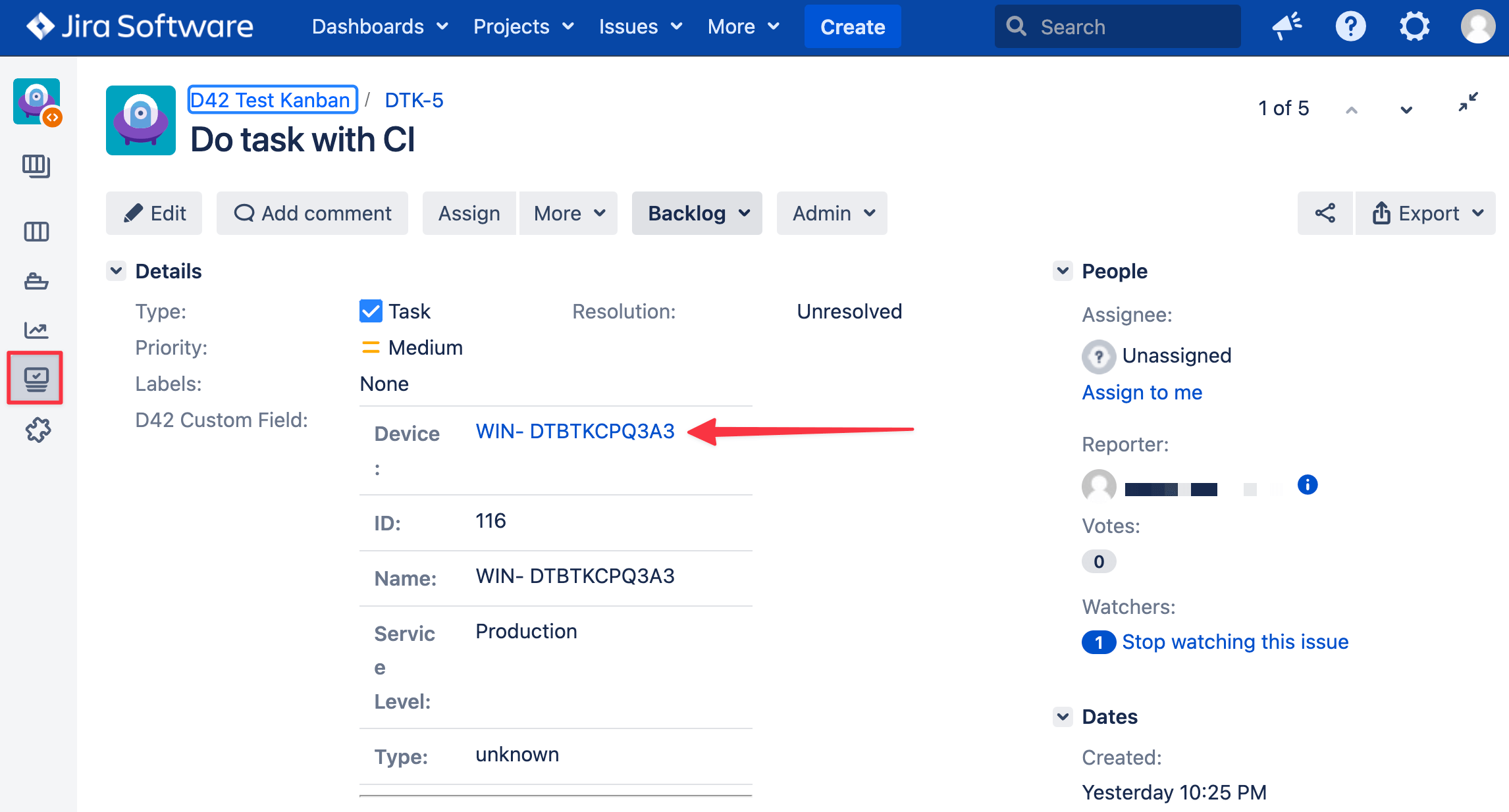Collapse the Dates section
Viewport: 1509px width, 812px height.
click(1063, 717)
